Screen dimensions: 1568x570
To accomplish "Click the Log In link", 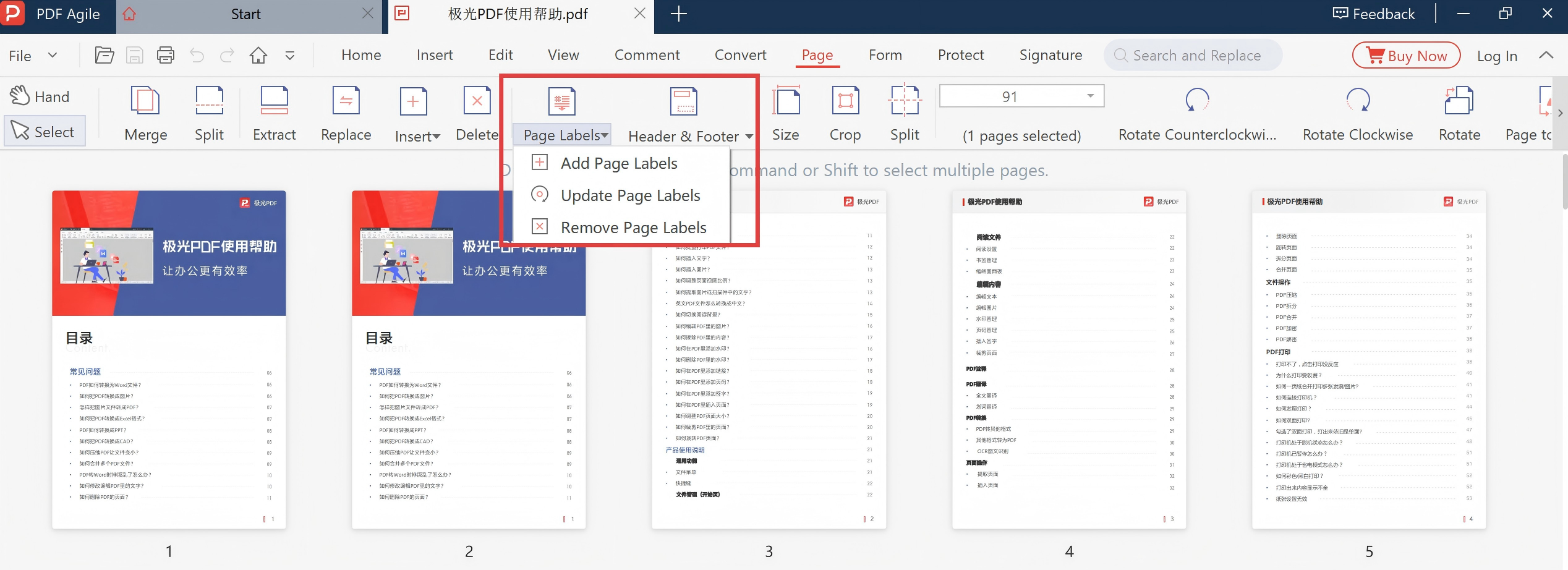I will click(x=1497, y=56).
